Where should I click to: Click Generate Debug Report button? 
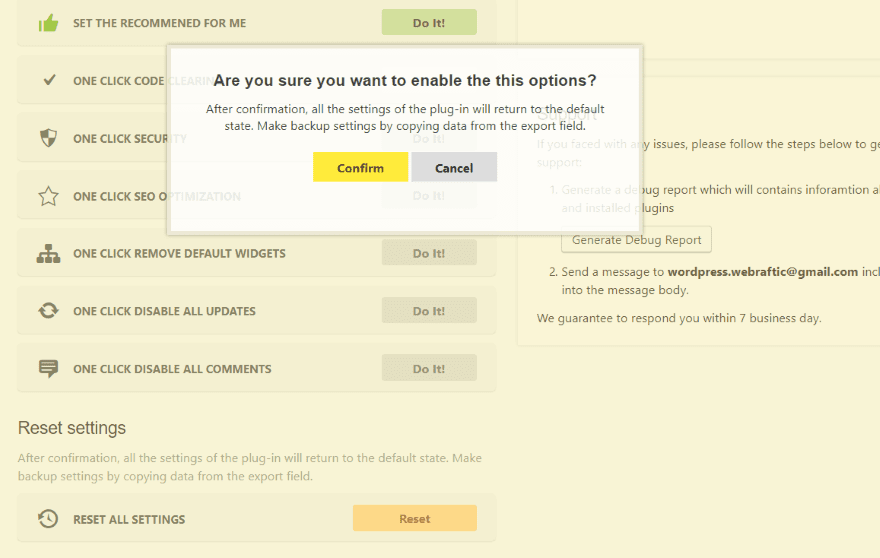coord(636,240)
